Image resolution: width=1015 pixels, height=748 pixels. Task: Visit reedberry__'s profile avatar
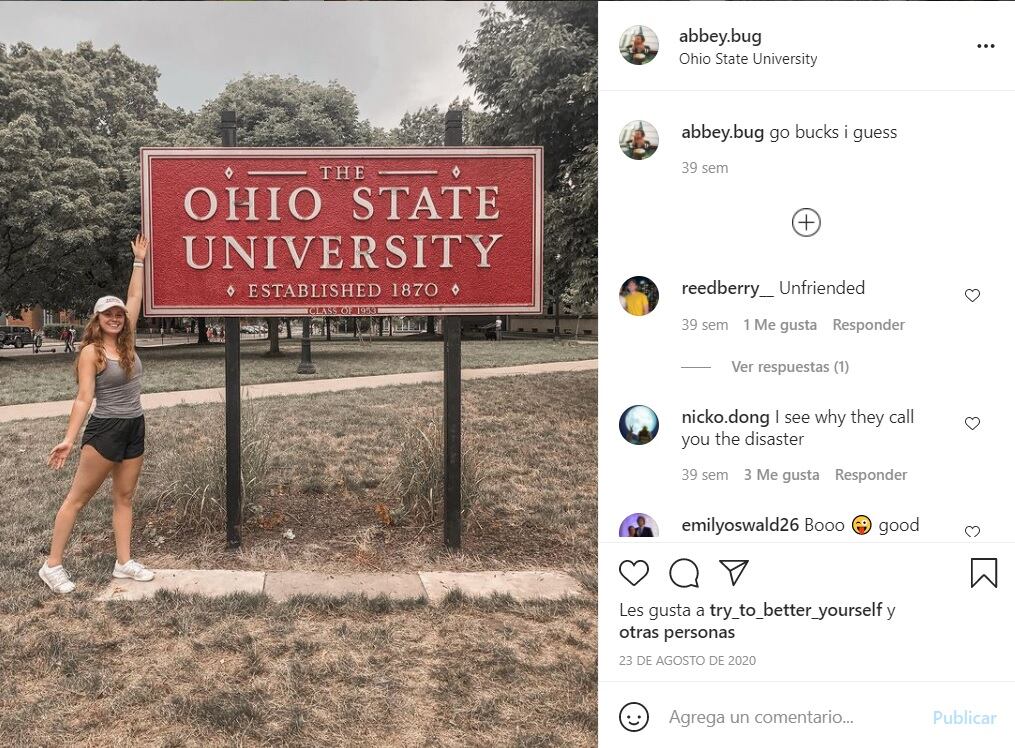[x=639, y=296]
